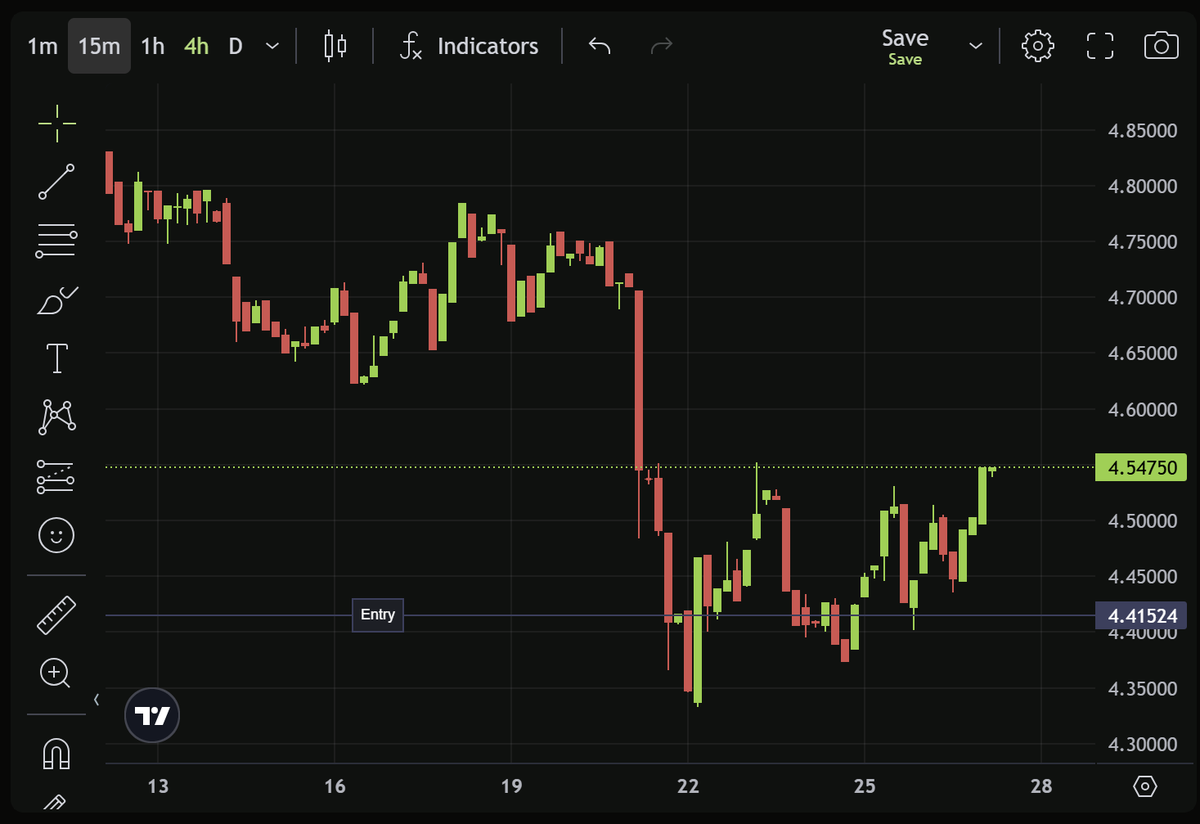The width and height of the screenshot is (1200, 824).
Task: Switch to the D daily timeframe
Action: [x=235, y=46]
